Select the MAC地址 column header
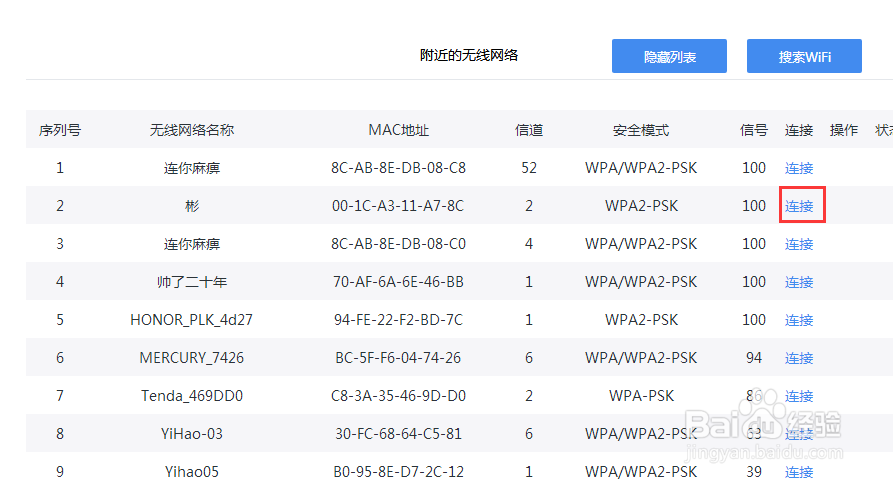 (x=398, y=130)
